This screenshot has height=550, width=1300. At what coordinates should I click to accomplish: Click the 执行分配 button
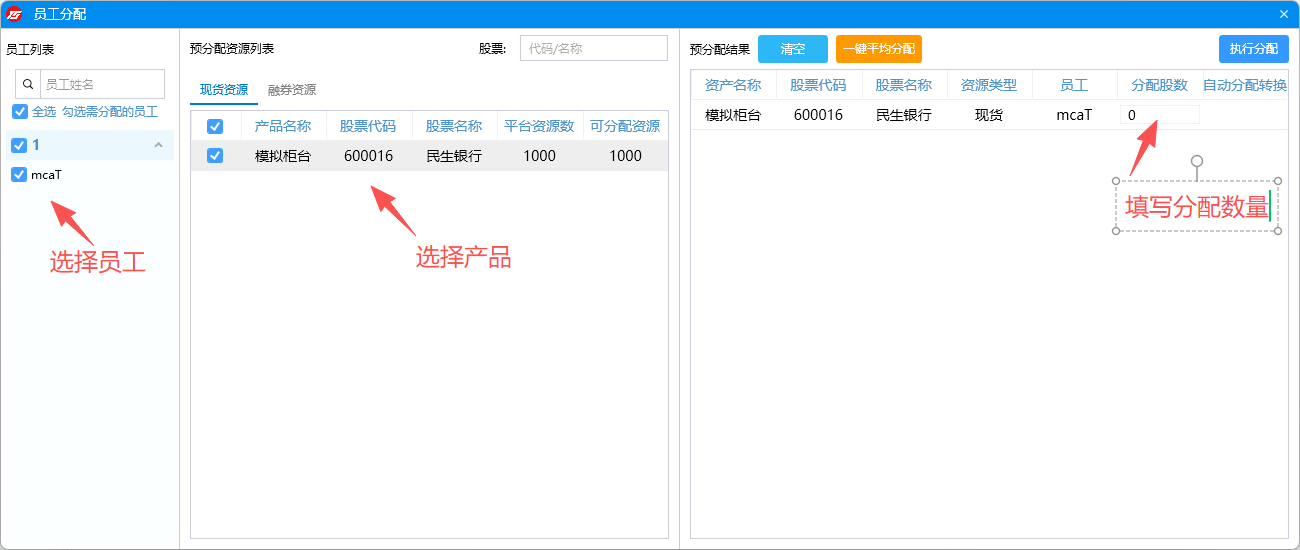coord(1253,49)
